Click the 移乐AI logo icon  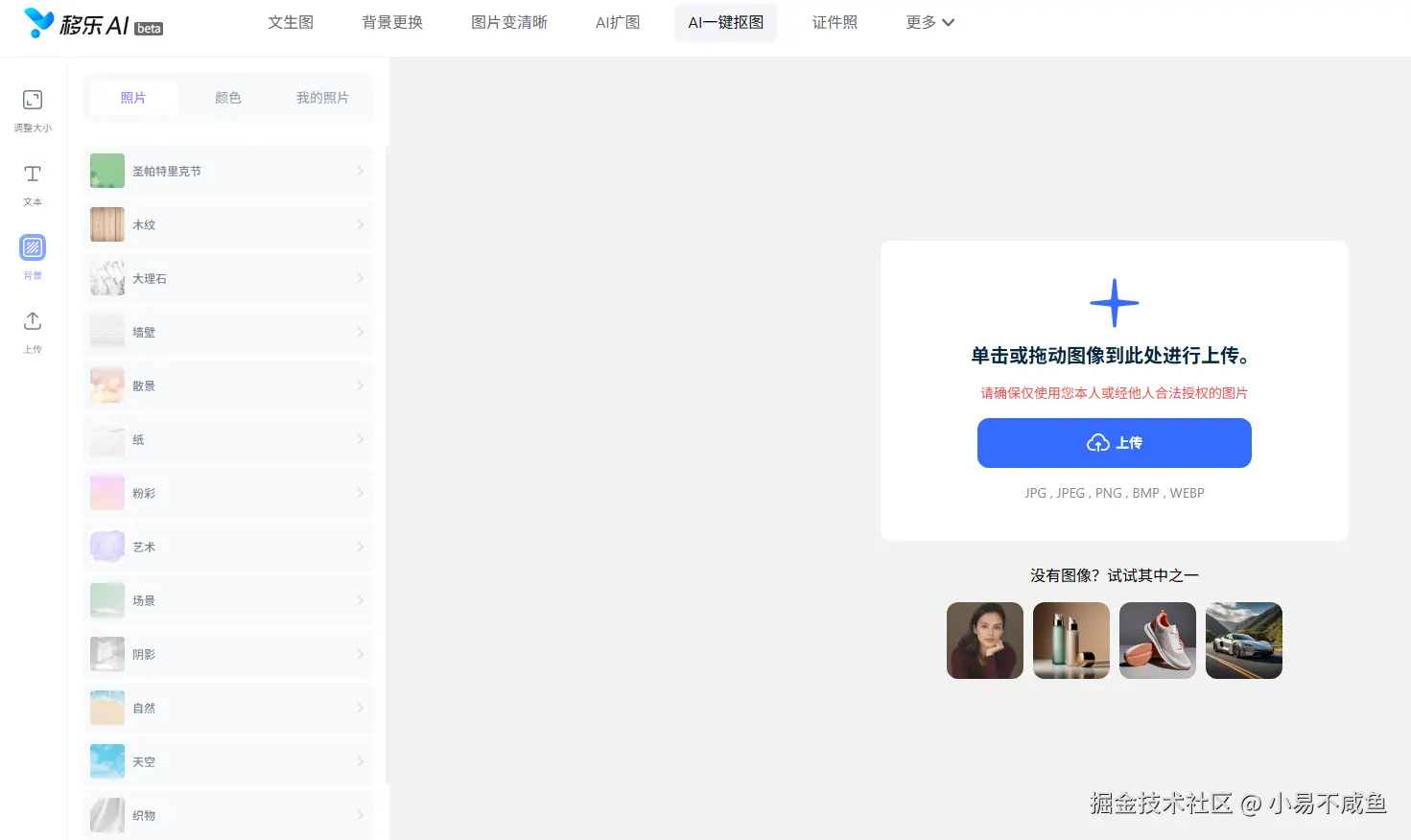pos(38,23)
